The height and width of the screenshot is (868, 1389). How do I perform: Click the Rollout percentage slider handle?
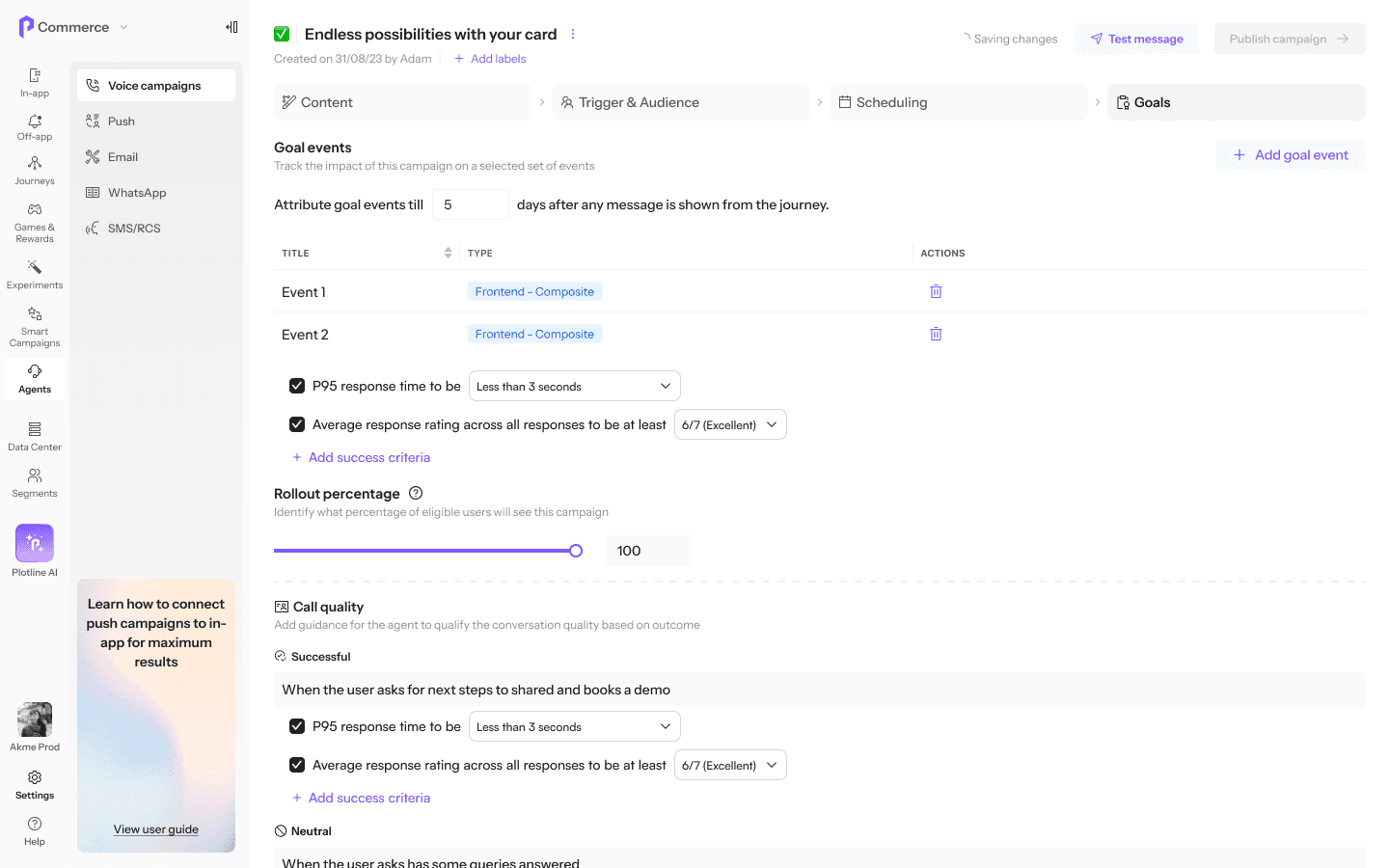576,551
